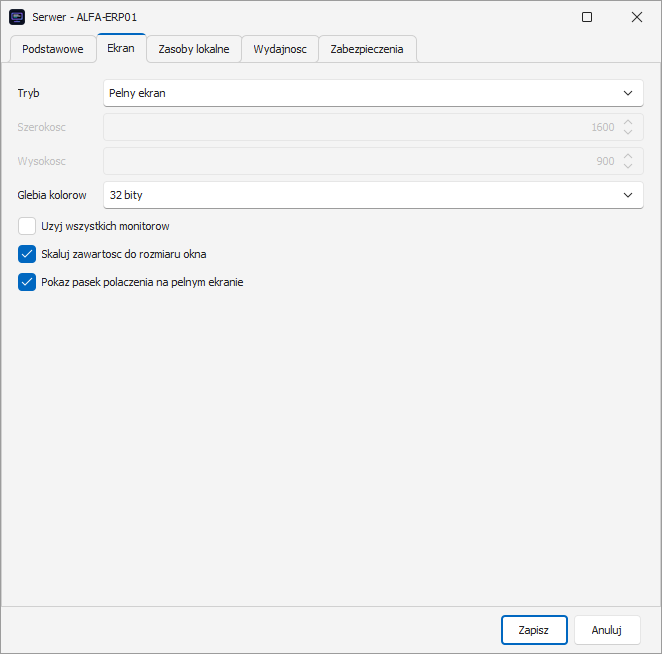The width and height of the screenshot is (662, 654).
Task: Click the Szerokosc field showing 1600
Action: (x=373, y=127)
